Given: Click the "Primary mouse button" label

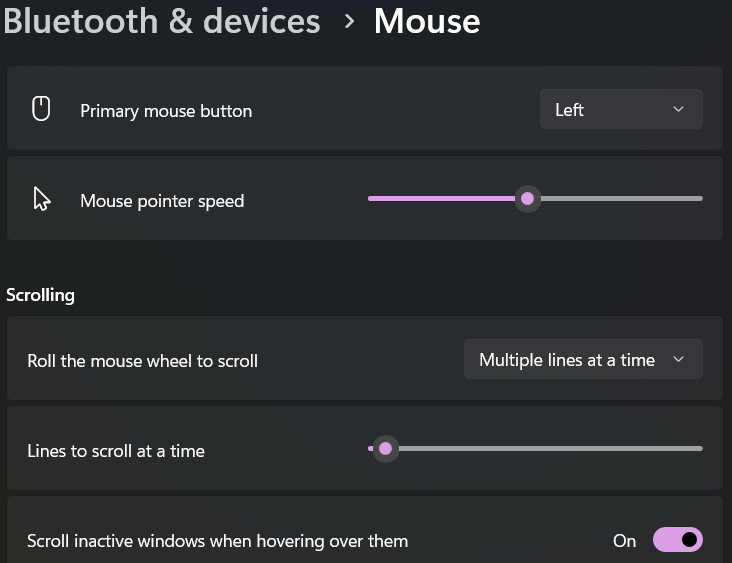Looking at the screenshot, I should tap(166, 111).
